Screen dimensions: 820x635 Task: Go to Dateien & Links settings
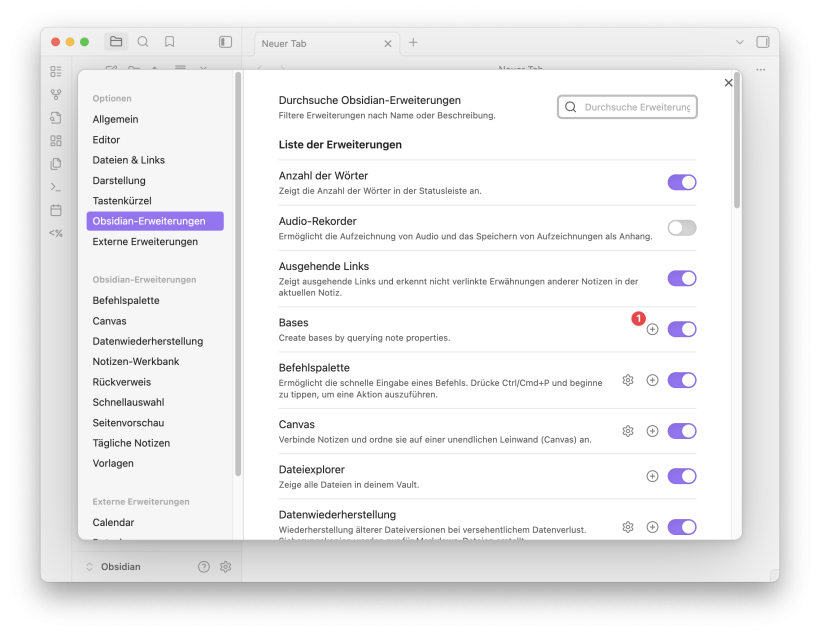click(155, 160)
